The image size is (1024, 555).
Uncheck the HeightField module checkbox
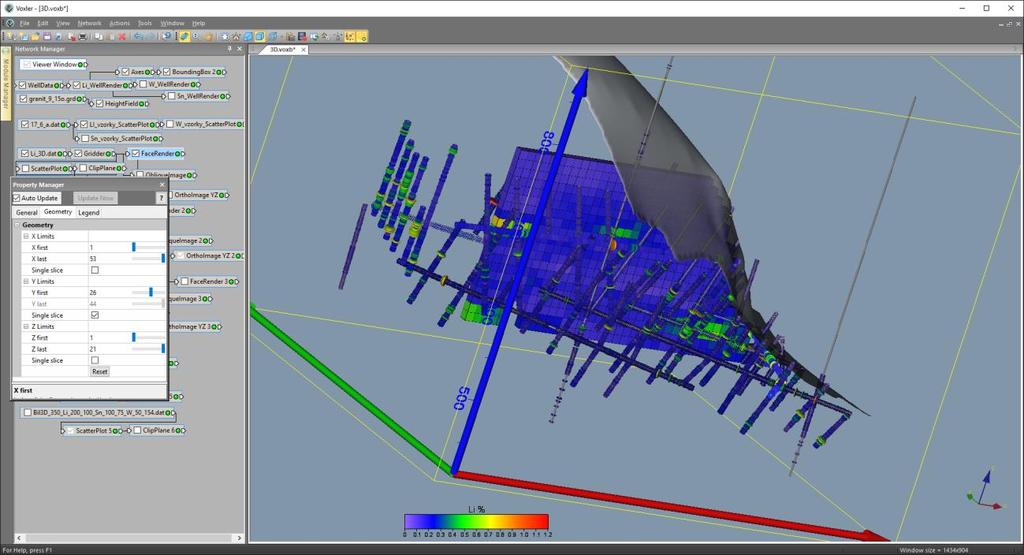[99, 103]
